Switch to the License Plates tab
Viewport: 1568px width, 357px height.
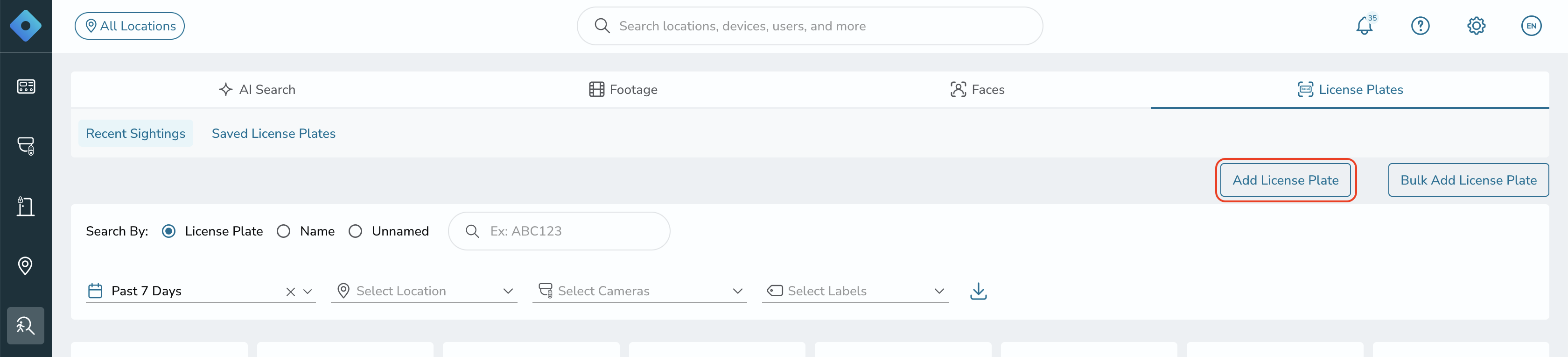point(1350,90)
